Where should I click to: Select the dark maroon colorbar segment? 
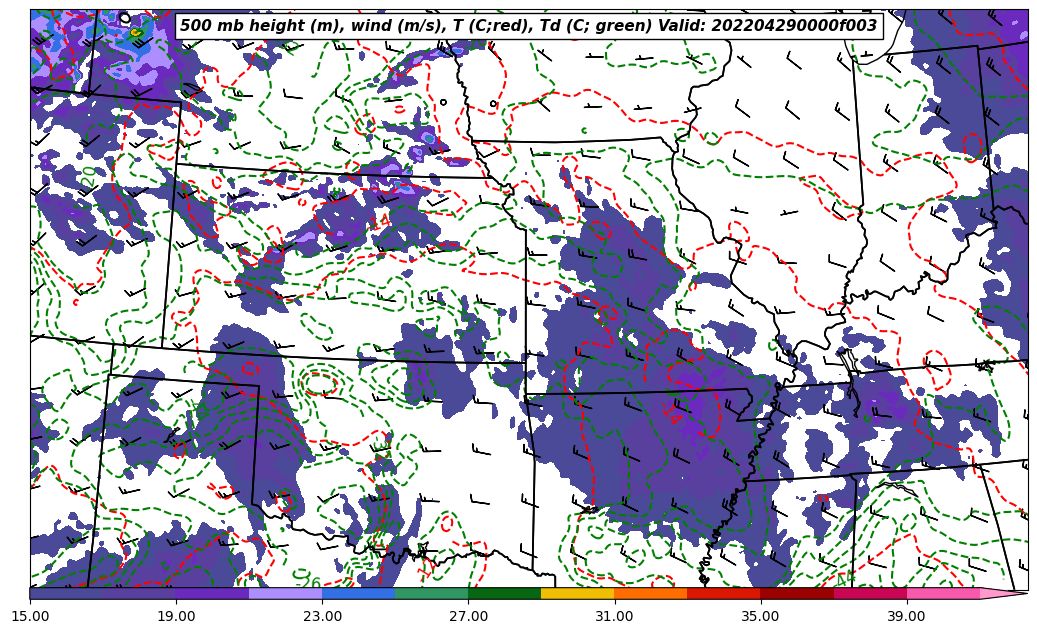pyautogui.click(x=796, y=593)
